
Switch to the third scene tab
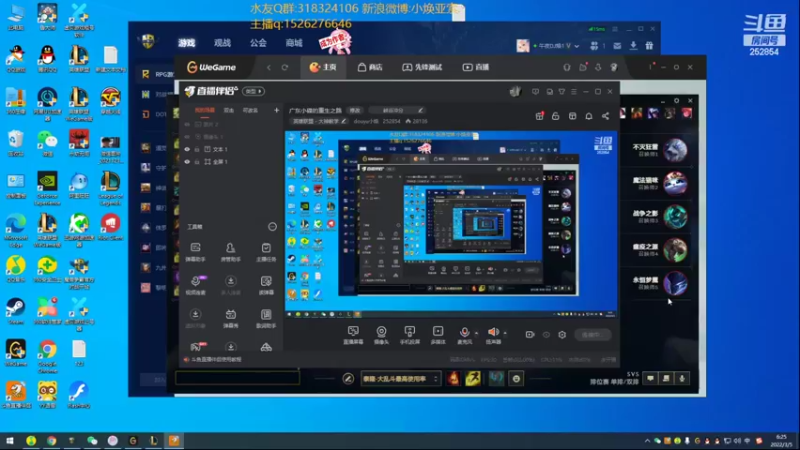[x=250, y=110]
